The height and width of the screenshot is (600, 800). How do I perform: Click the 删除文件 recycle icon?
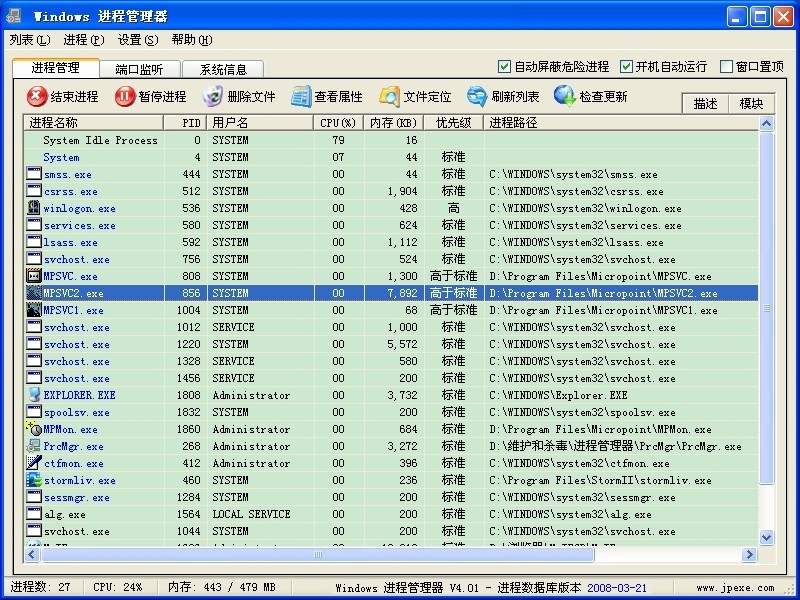213,96
